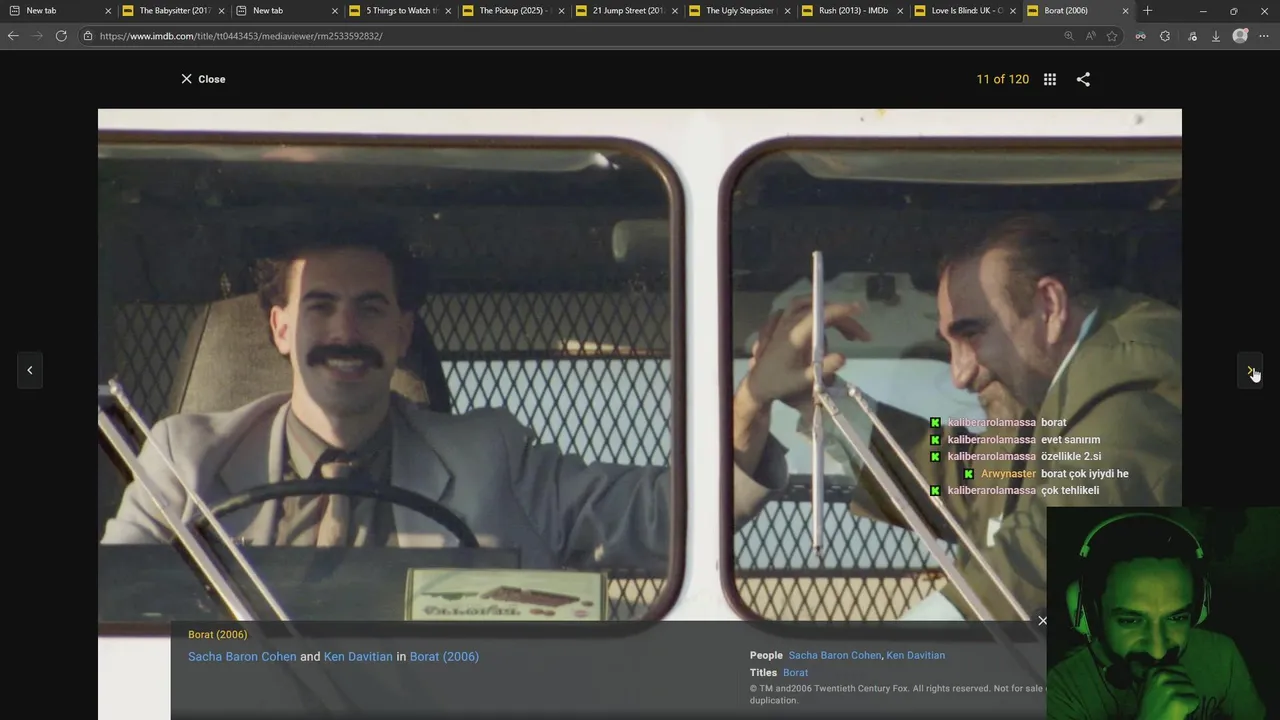The width and height of the screenshot is (1280, 720).
Task: Open Sacha Baron Cohen link in caption
Action: coord(242,657)
